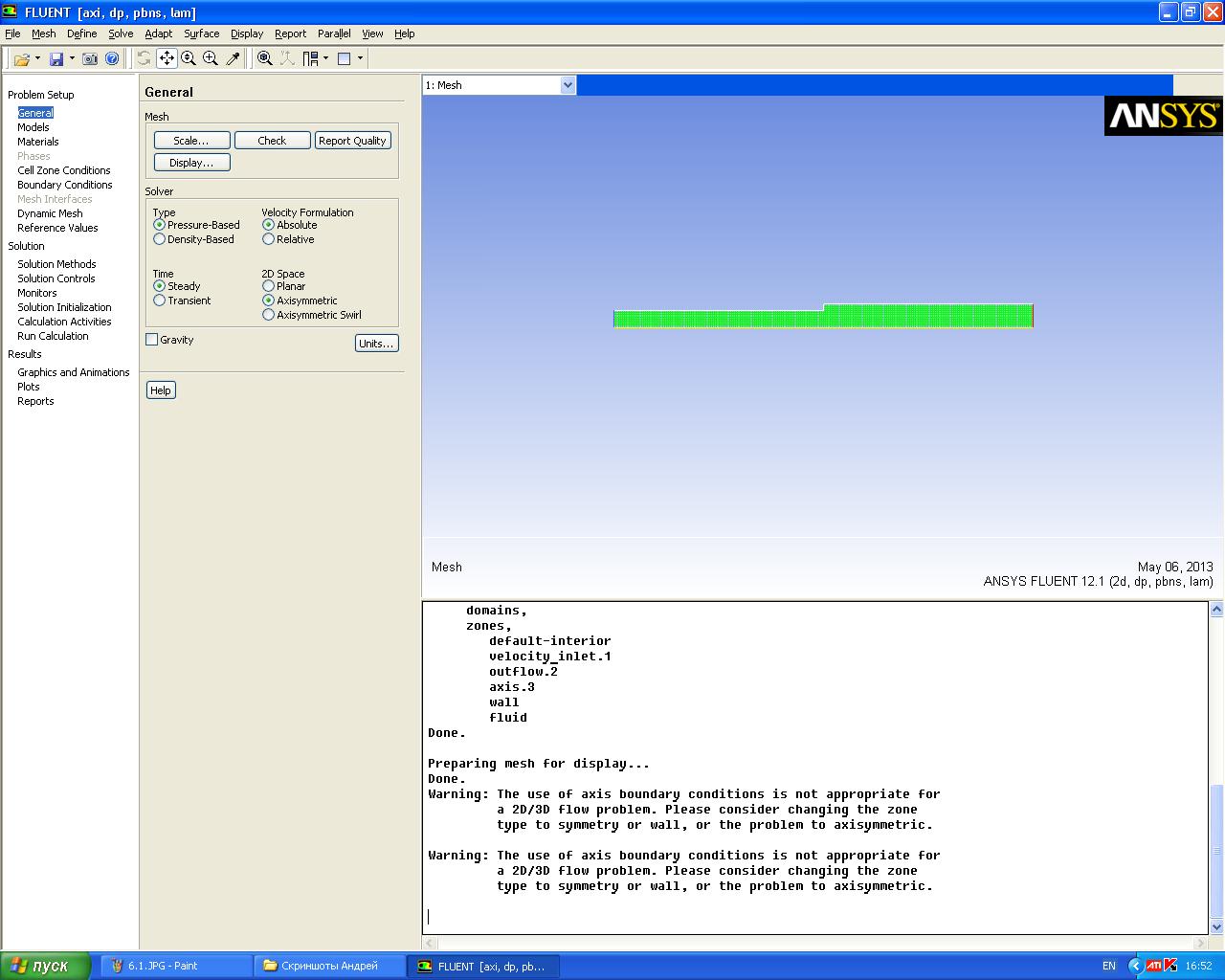Open help via the blue question mark icon

click(x=112, y=58)
